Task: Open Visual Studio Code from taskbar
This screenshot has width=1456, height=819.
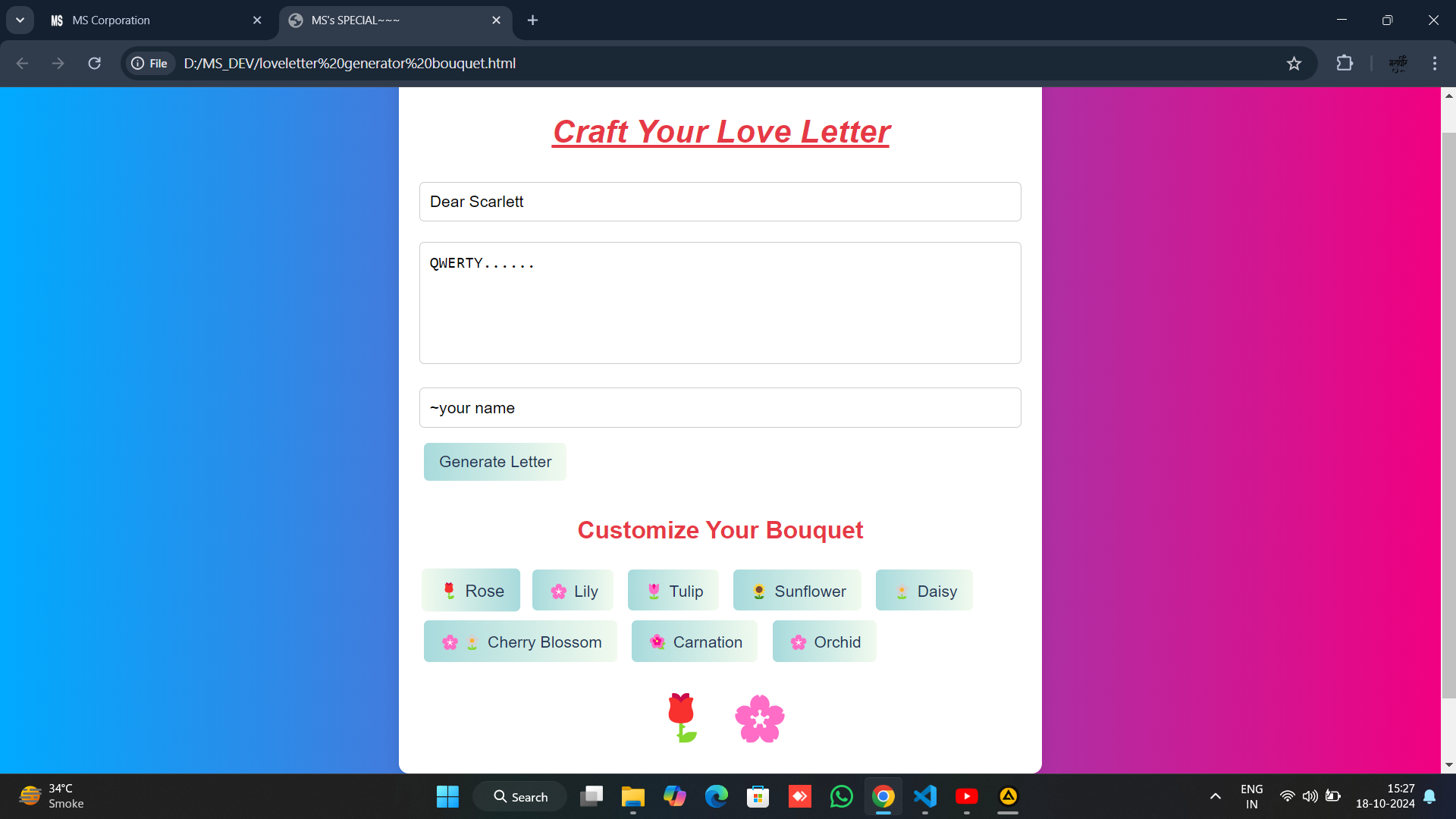Action: pyautogui.click(x=924, y=796)
